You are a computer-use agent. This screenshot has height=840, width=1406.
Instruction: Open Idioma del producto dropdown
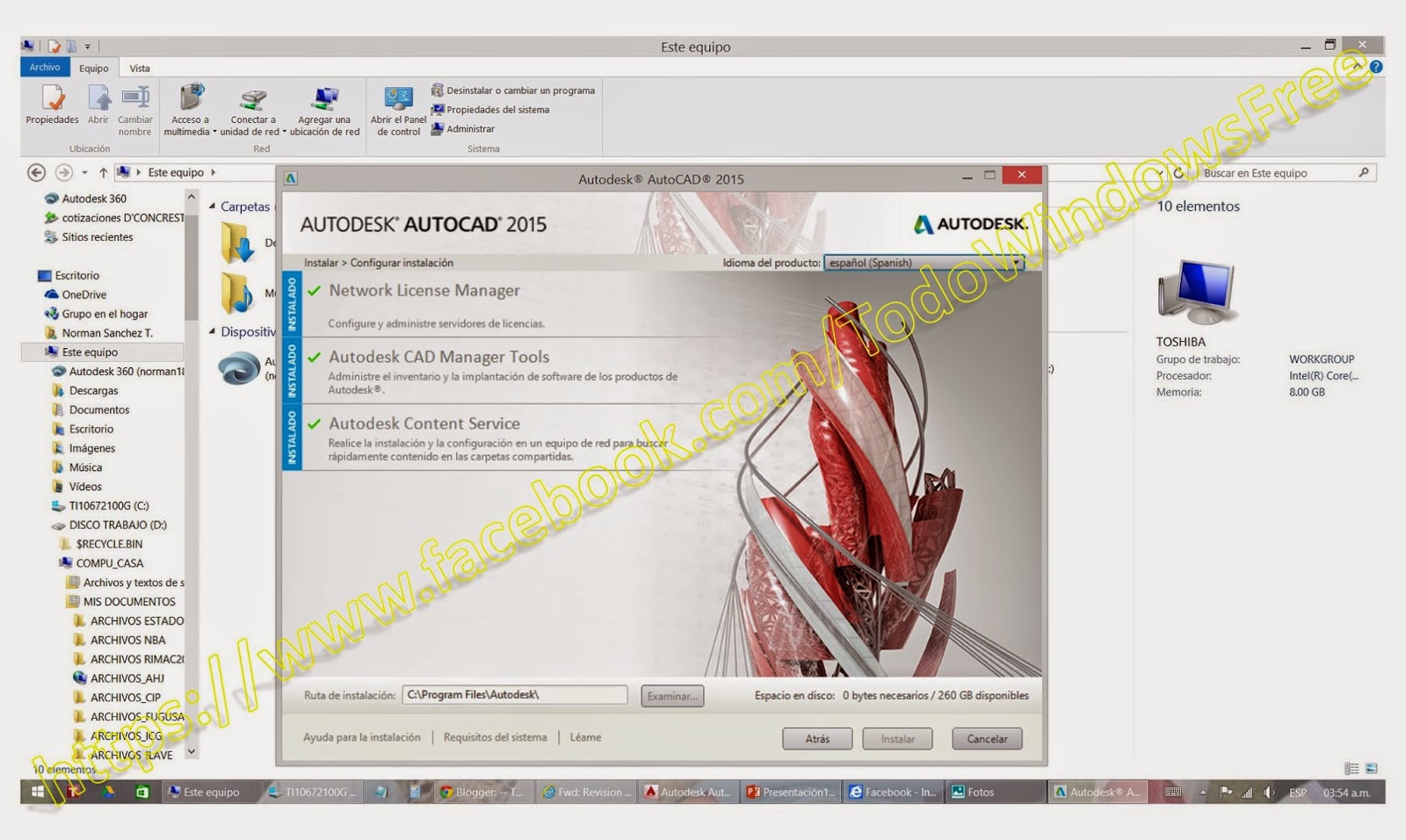coord(924,263)
